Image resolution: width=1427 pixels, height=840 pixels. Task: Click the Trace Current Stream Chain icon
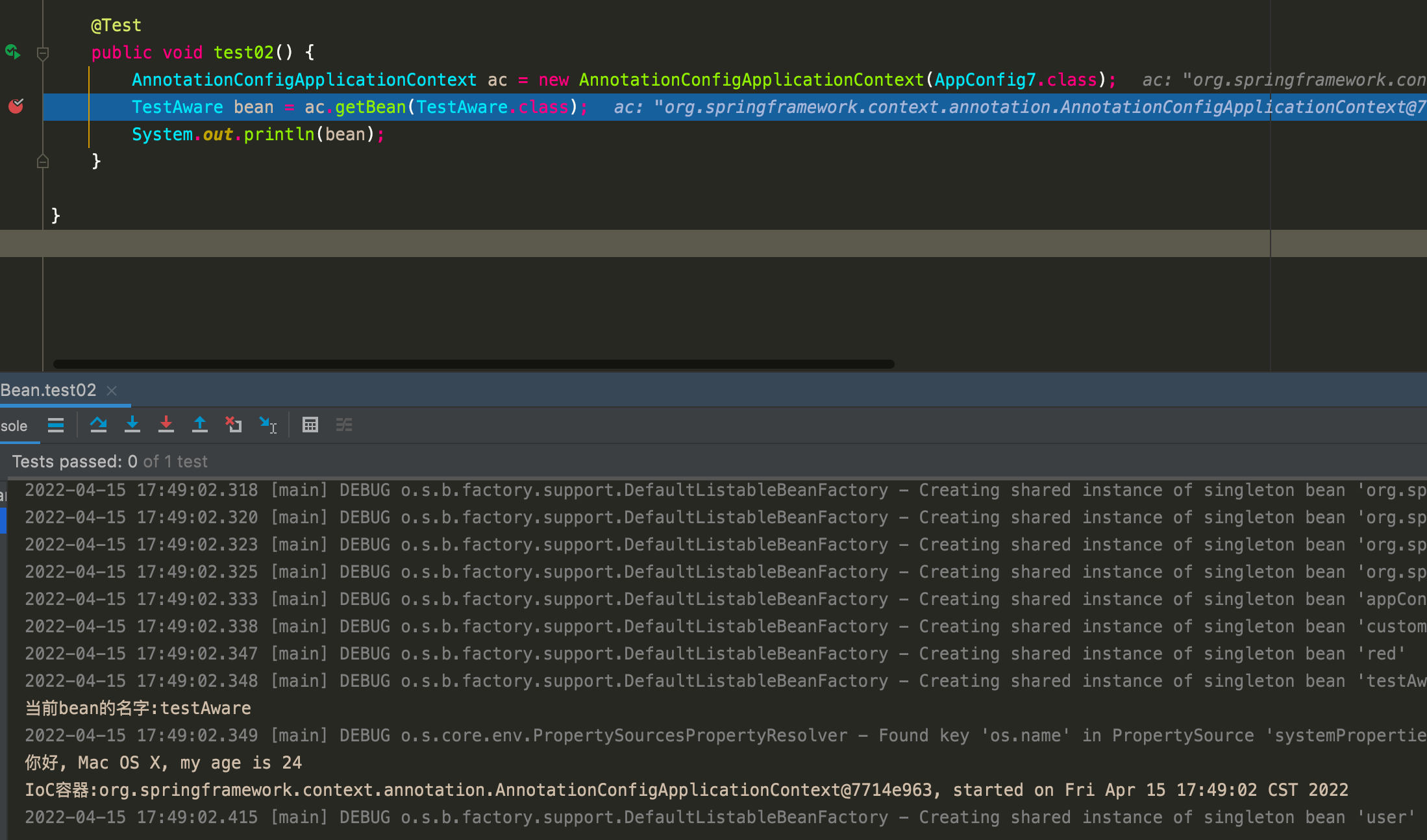[344, 425]
